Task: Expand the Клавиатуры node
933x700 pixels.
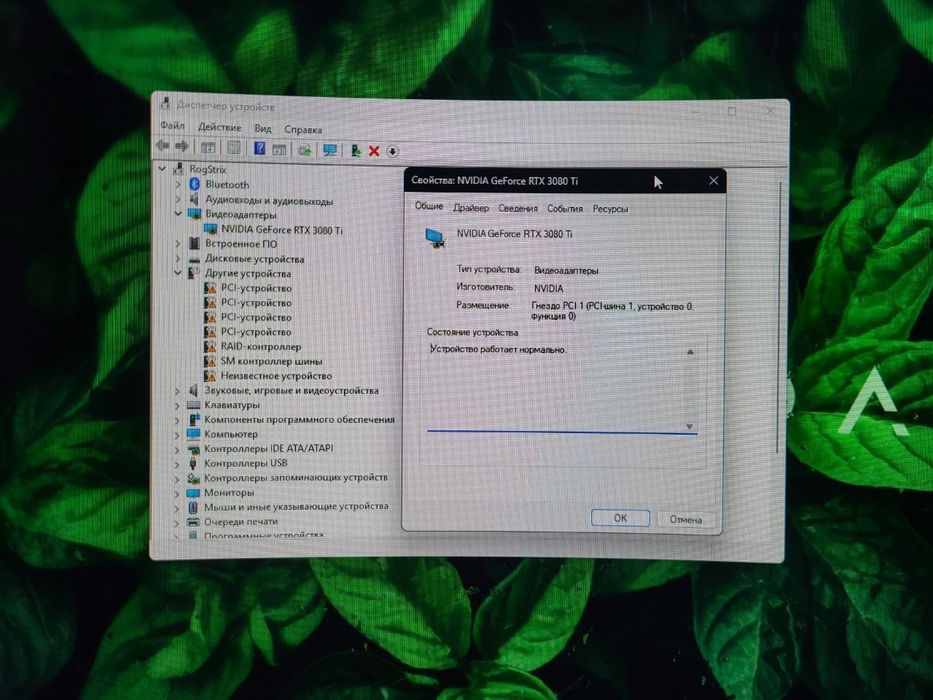Action: (x=177, y=405)
